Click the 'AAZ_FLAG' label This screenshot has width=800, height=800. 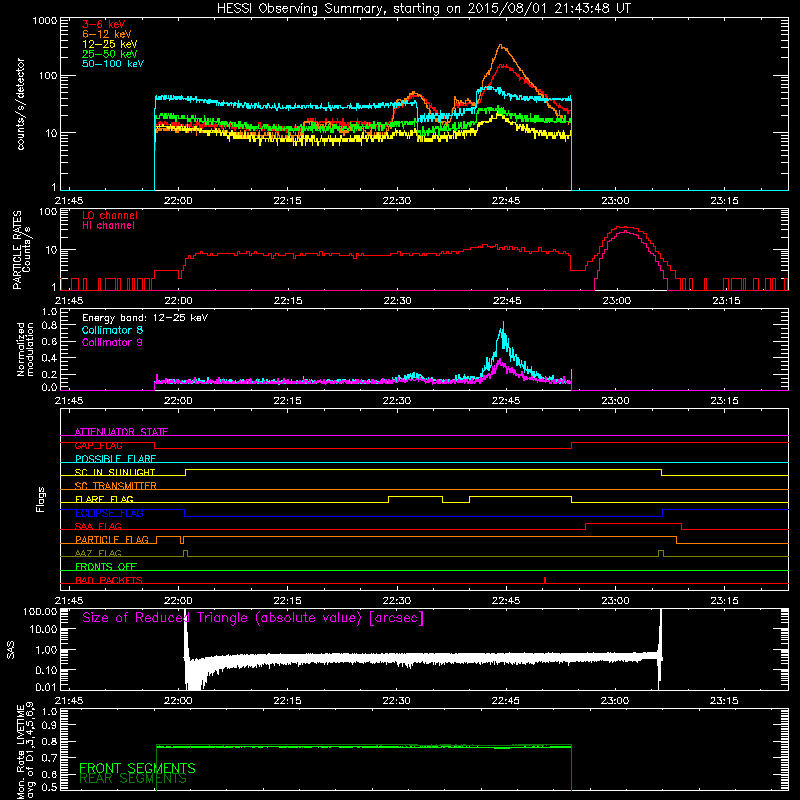pos(98,553)
